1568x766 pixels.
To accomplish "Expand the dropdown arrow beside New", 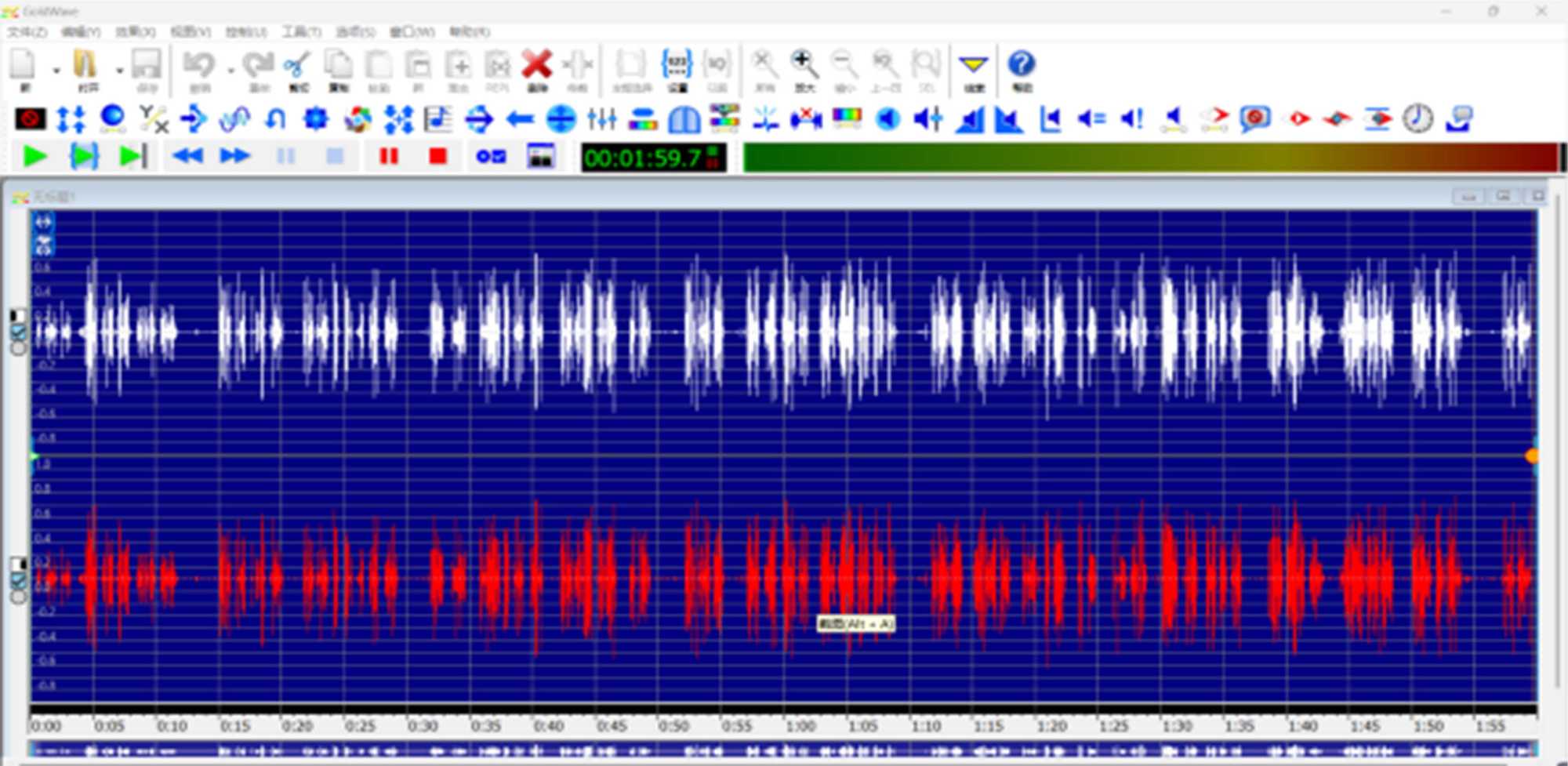I will pyautogui.click(x=56, y=71).
